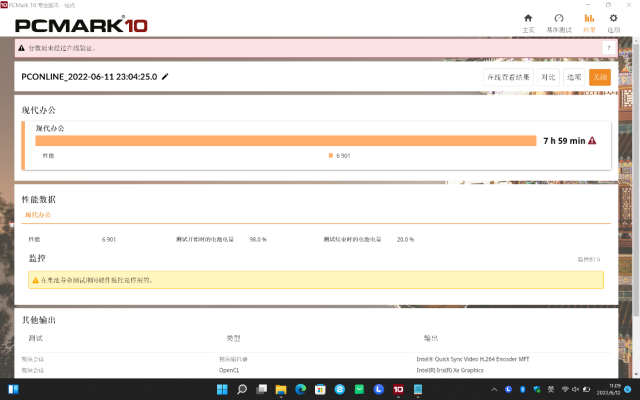Image resolution: width=640 pixels, height=400 pixels.
Task: Open the Windows Start menu in the taskbar centre
Action: 222,389
